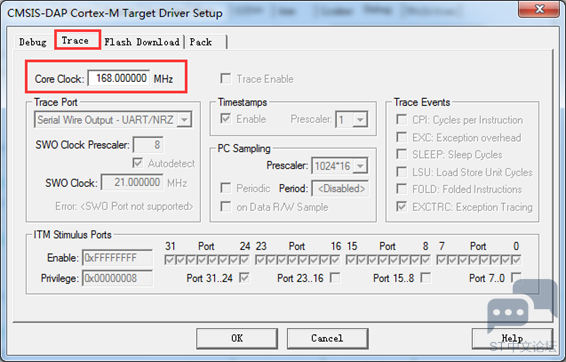
Task: Enable the Periodic checkbox
Action: click(226, 188)
